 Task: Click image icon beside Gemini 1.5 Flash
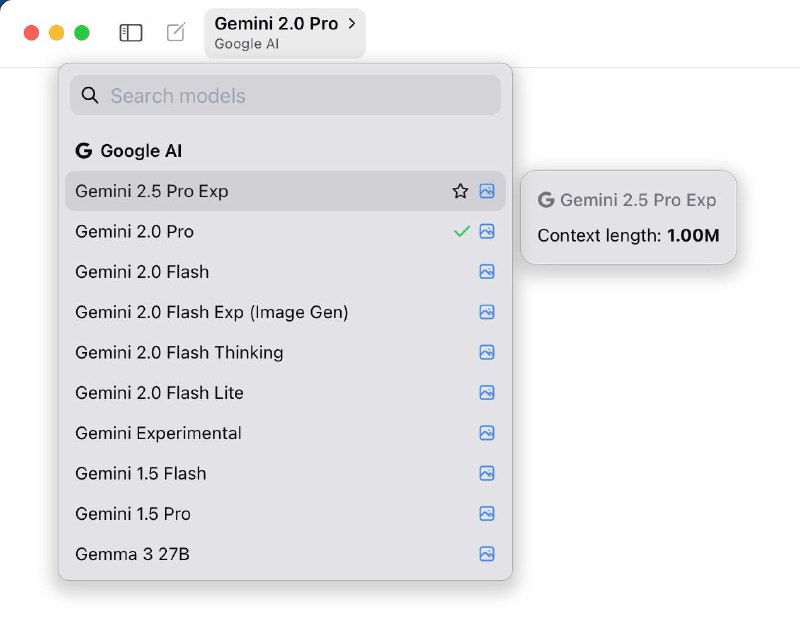point(487,473)
